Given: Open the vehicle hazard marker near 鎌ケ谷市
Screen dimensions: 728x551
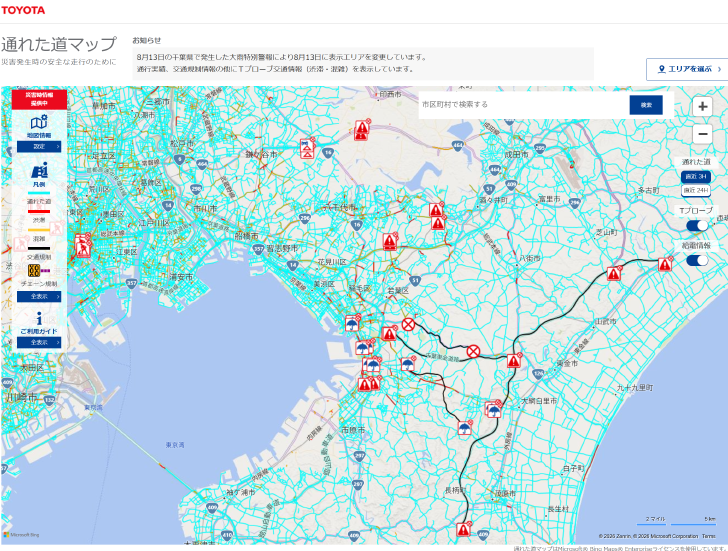Looking at the screenshot, I should pyautogui.click(x=307, y=148).
